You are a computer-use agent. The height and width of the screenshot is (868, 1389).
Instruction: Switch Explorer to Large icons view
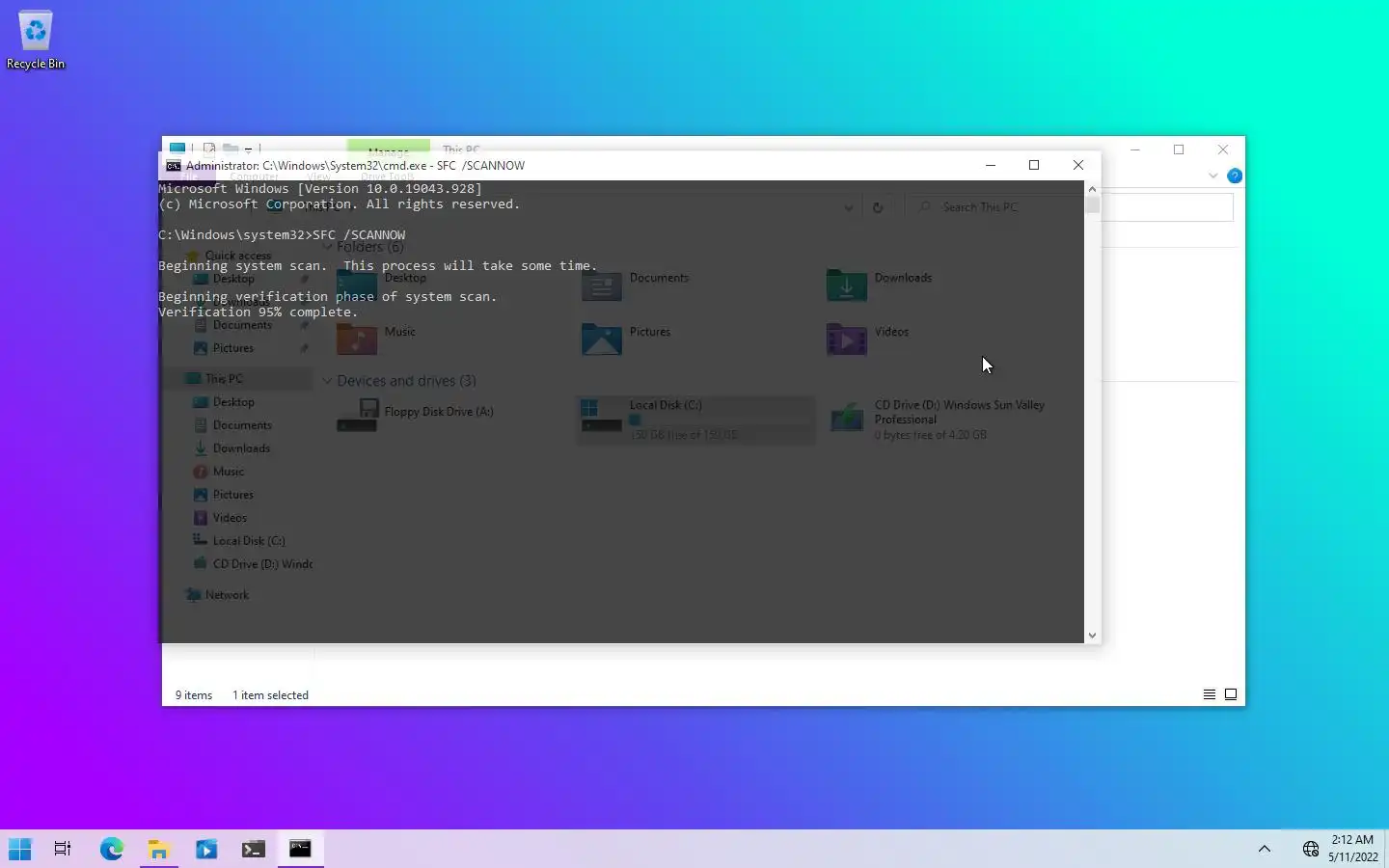pos(1231,694)
